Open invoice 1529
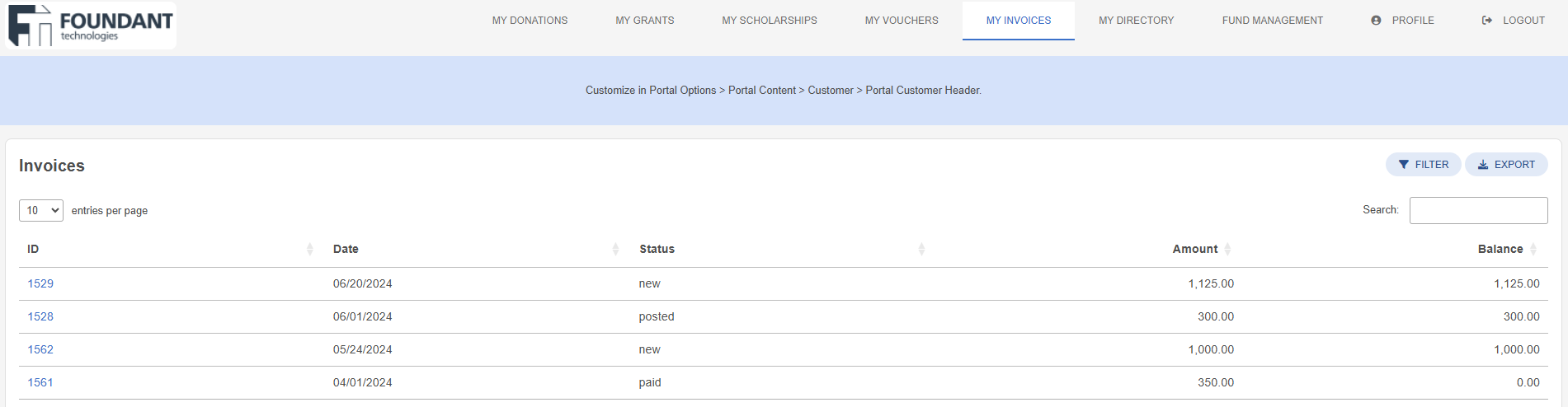The image size is (1568, 407). pyautogui.click(x=40, y=283)
